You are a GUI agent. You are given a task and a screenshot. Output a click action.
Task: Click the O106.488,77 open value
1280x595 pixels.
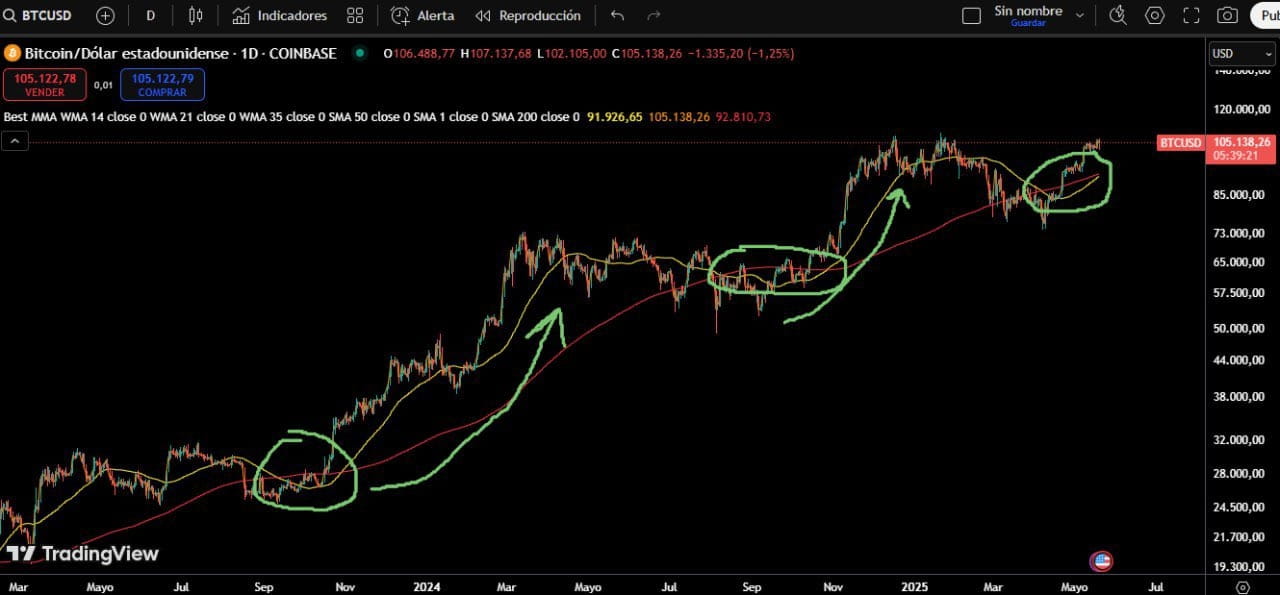point(420,53)
